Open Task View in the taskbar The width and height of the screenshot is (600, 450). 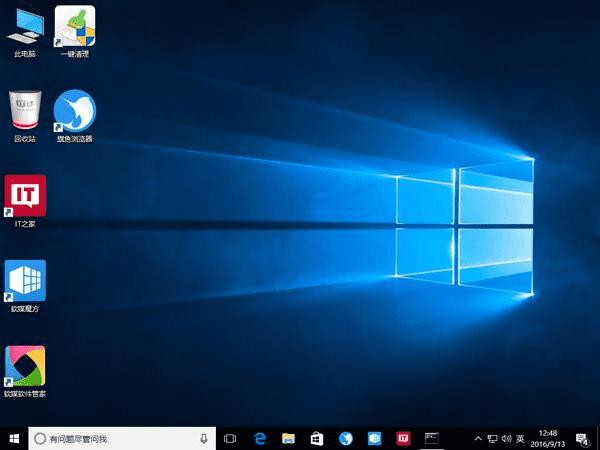(230, 439)
